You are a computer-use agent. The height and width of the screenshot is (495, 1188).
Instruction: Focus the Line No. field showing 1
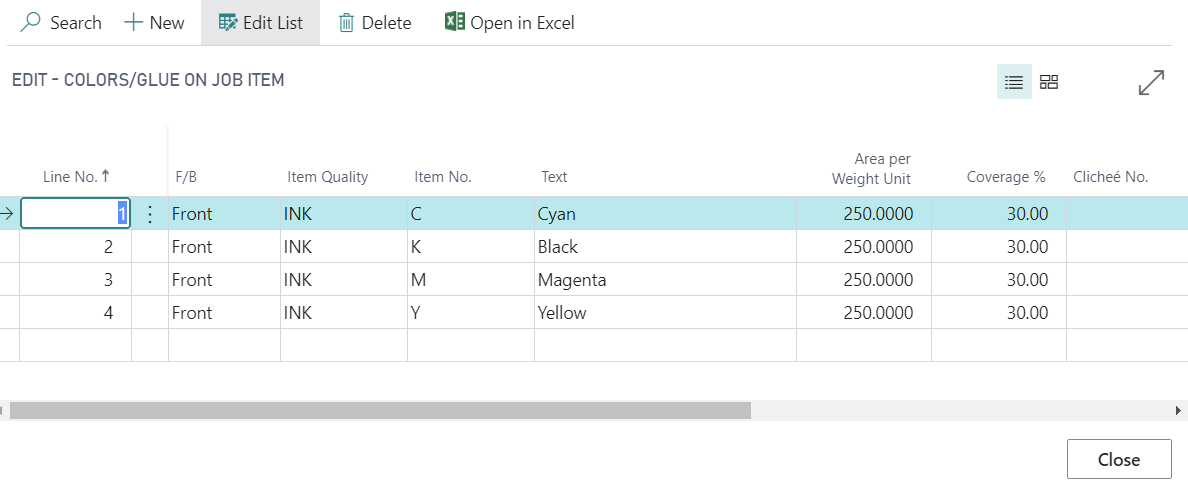pos(75,214)
